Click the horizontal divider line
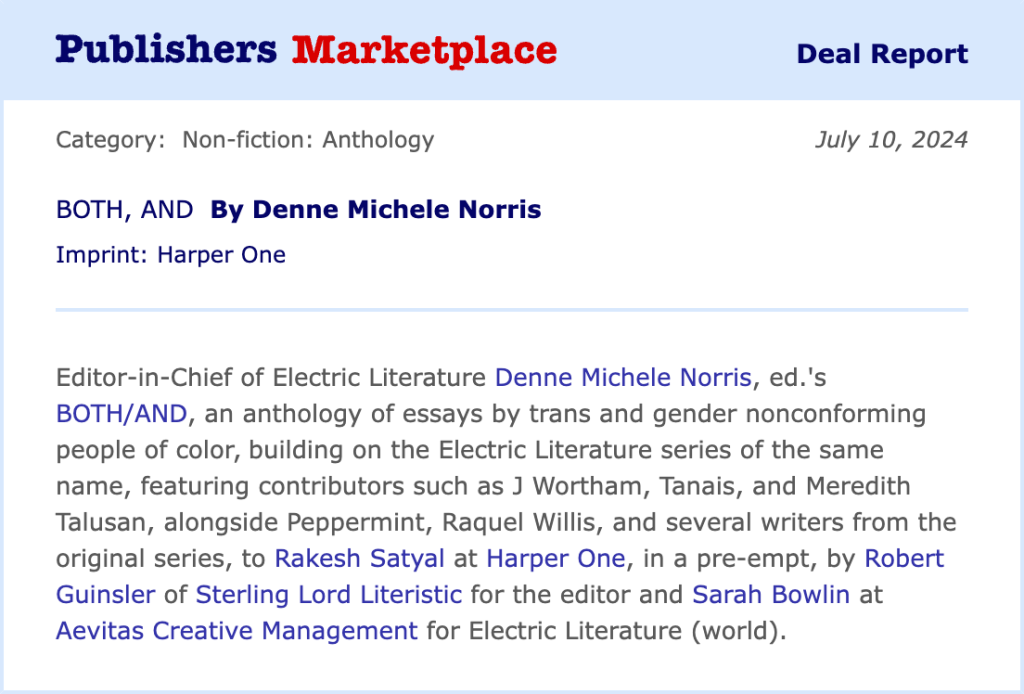The image size is (1024, 694). (512, 310)
